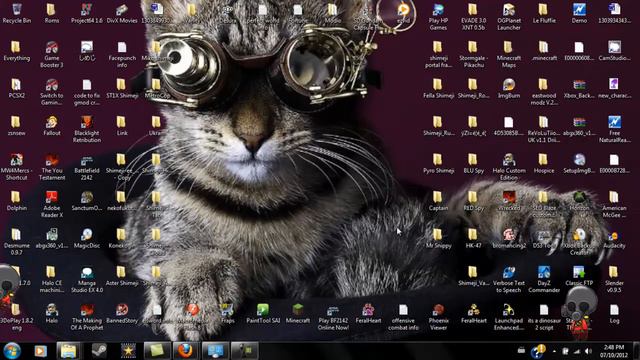This screenshot has height=360, width=640.
Task: Open the volume speaker icon
Action: coord(588,351)
